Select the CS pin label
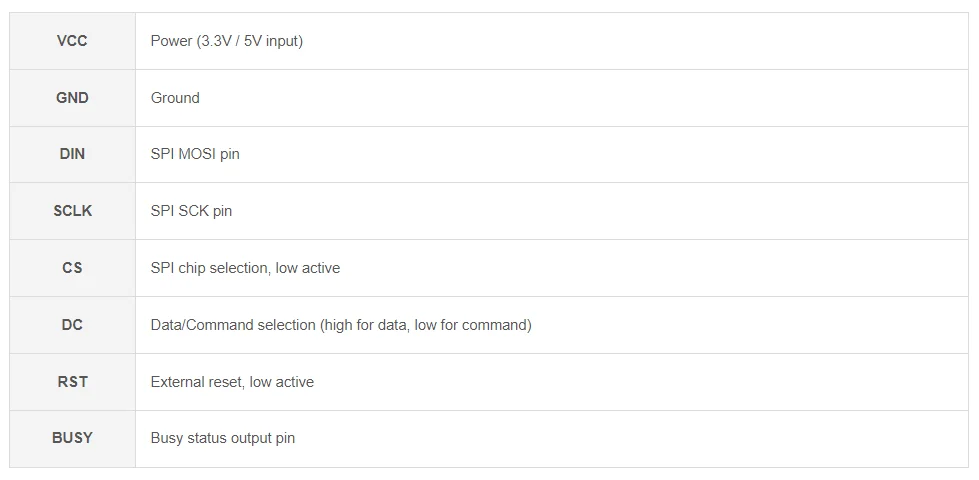 coord(72,268)
